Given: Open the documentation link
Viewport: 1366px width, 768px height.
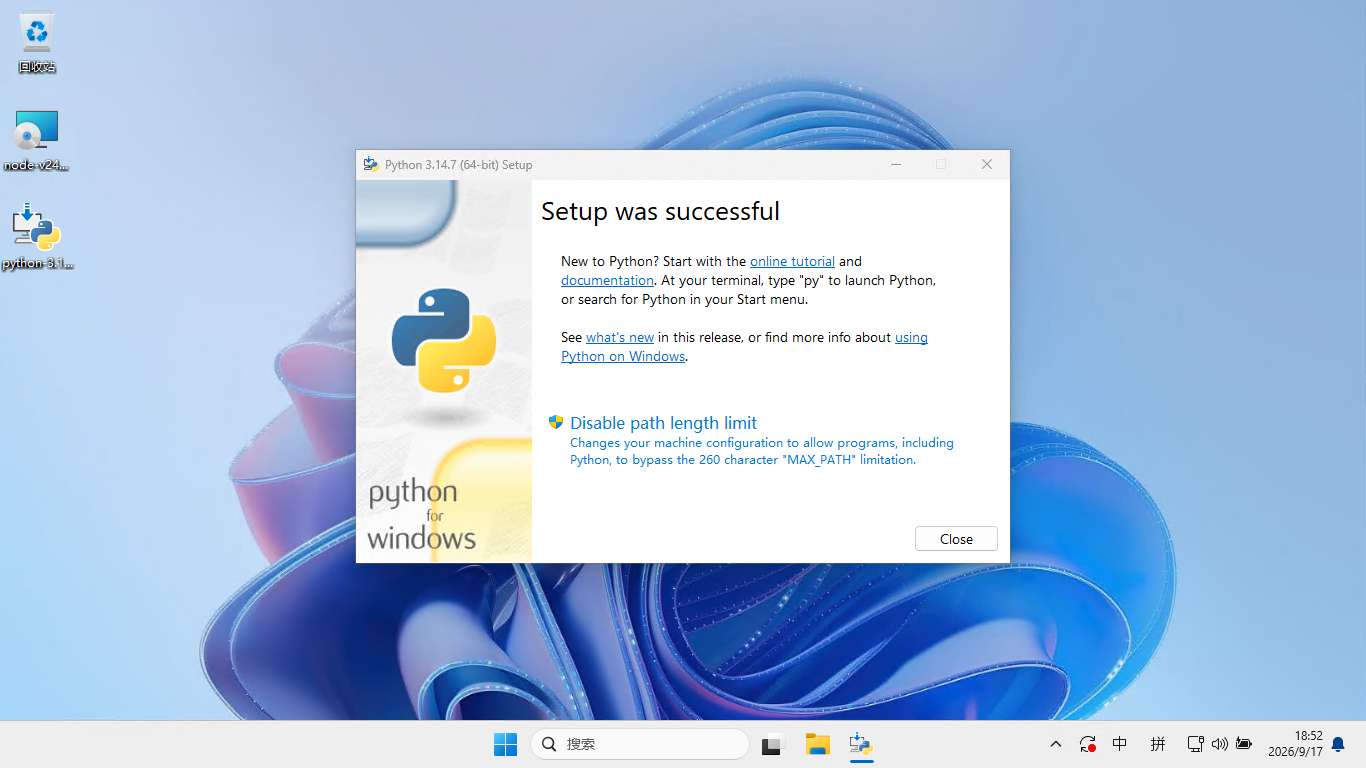Looking at the screenshot, I should pyautogui.click(x=607, y=280).
